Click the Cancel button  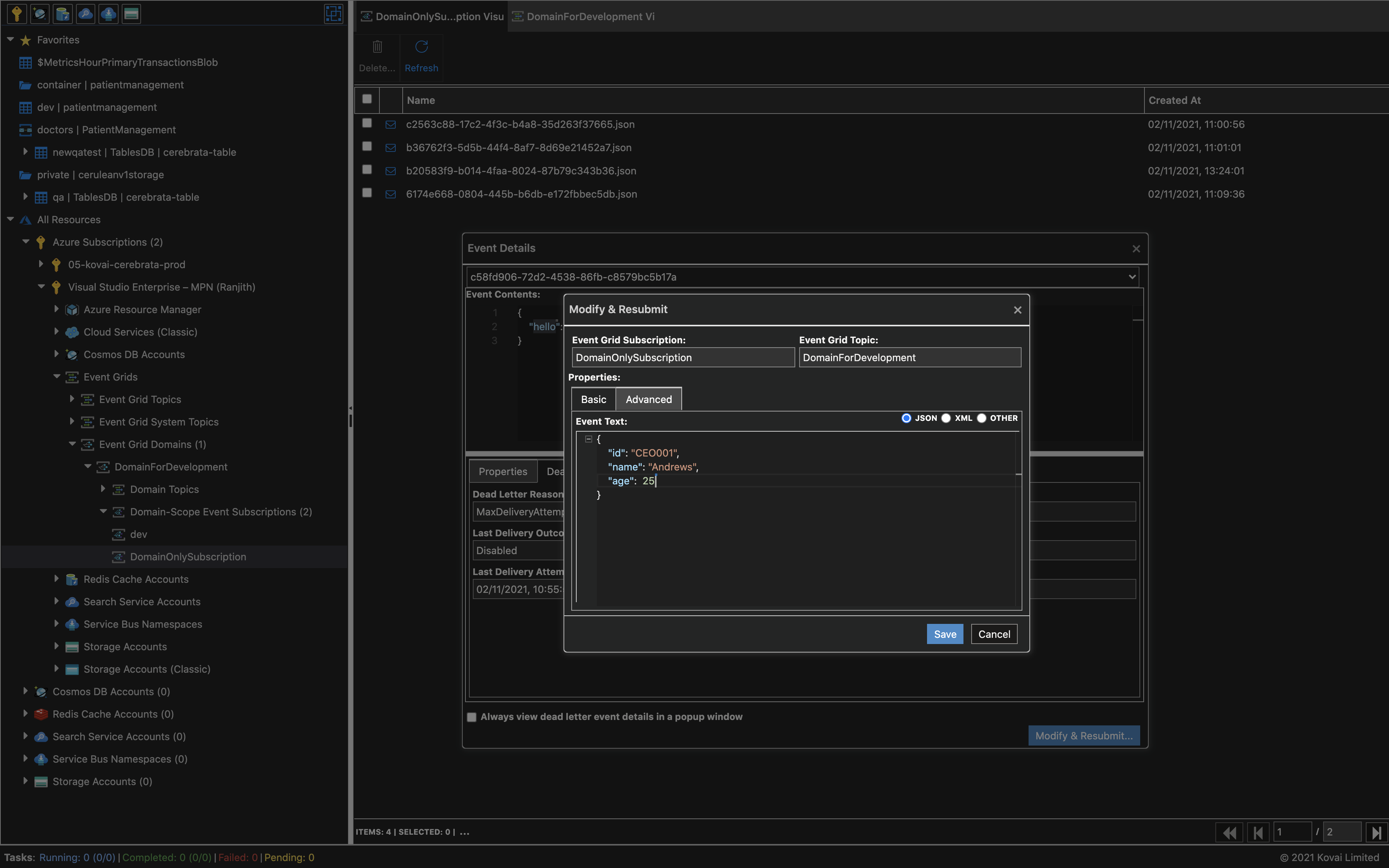click(994, 634)
